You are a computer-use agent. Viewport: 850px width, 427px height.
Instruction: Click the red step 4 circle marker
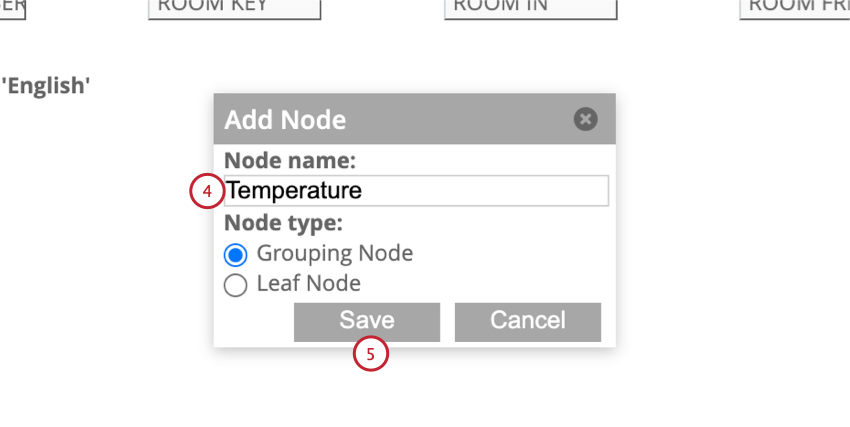pos(207,191)
